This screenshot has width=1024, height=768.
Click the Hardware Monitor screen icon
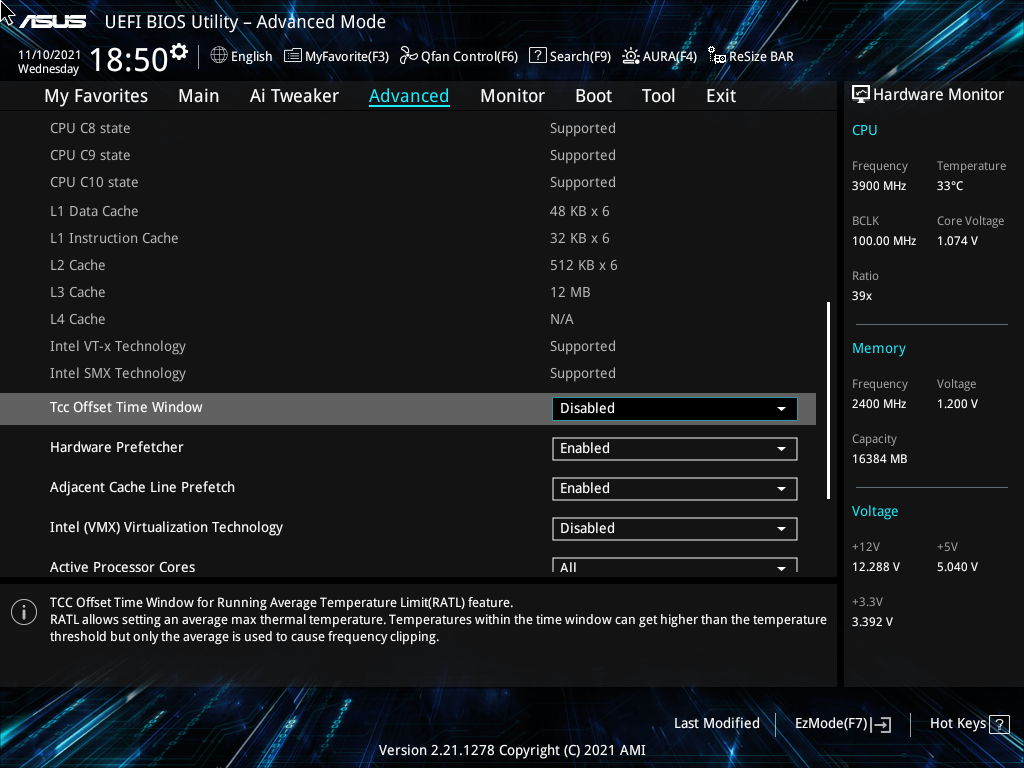click(x=861, y=95)
